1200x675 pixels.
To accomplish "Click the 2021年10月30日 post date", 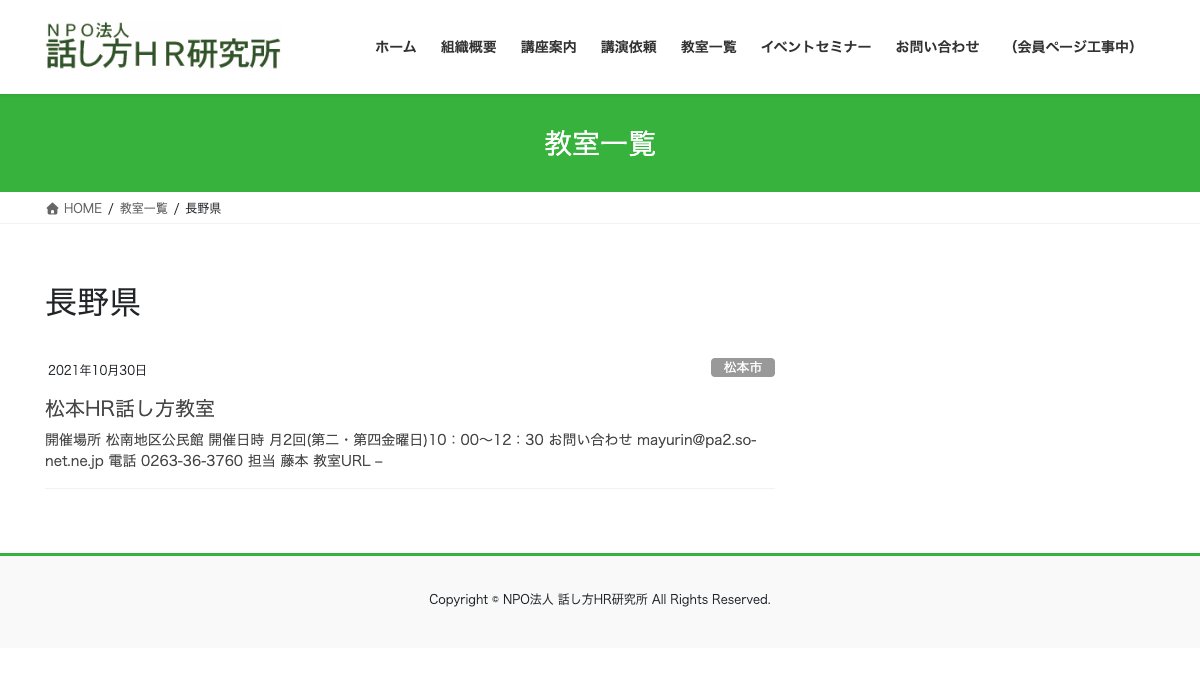I will click(x=97, y=370).
